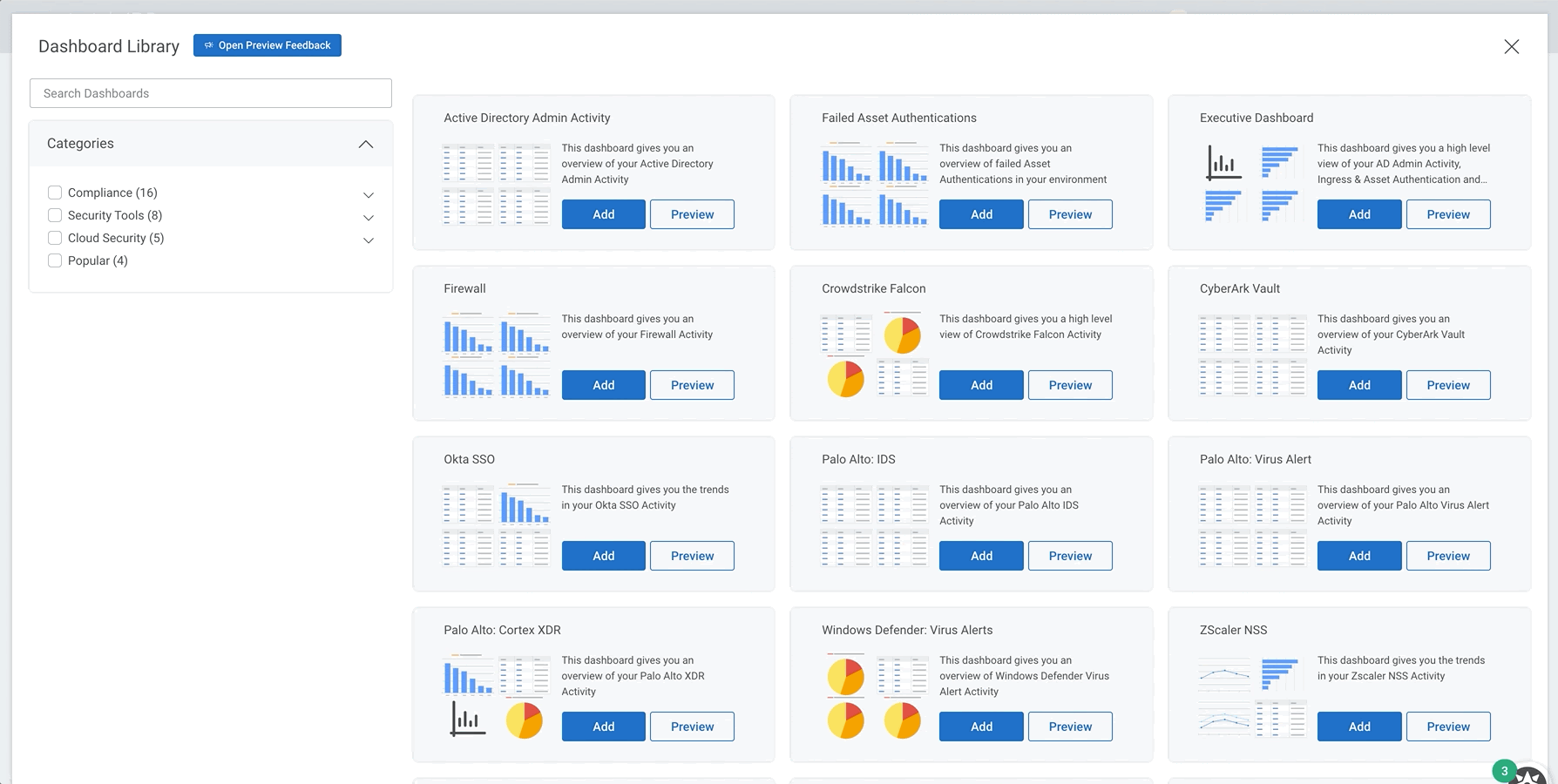This screenshot has width=1558, height=784.
Task: Preview the CyberArk Vault dashboard
Action: 1447,385
